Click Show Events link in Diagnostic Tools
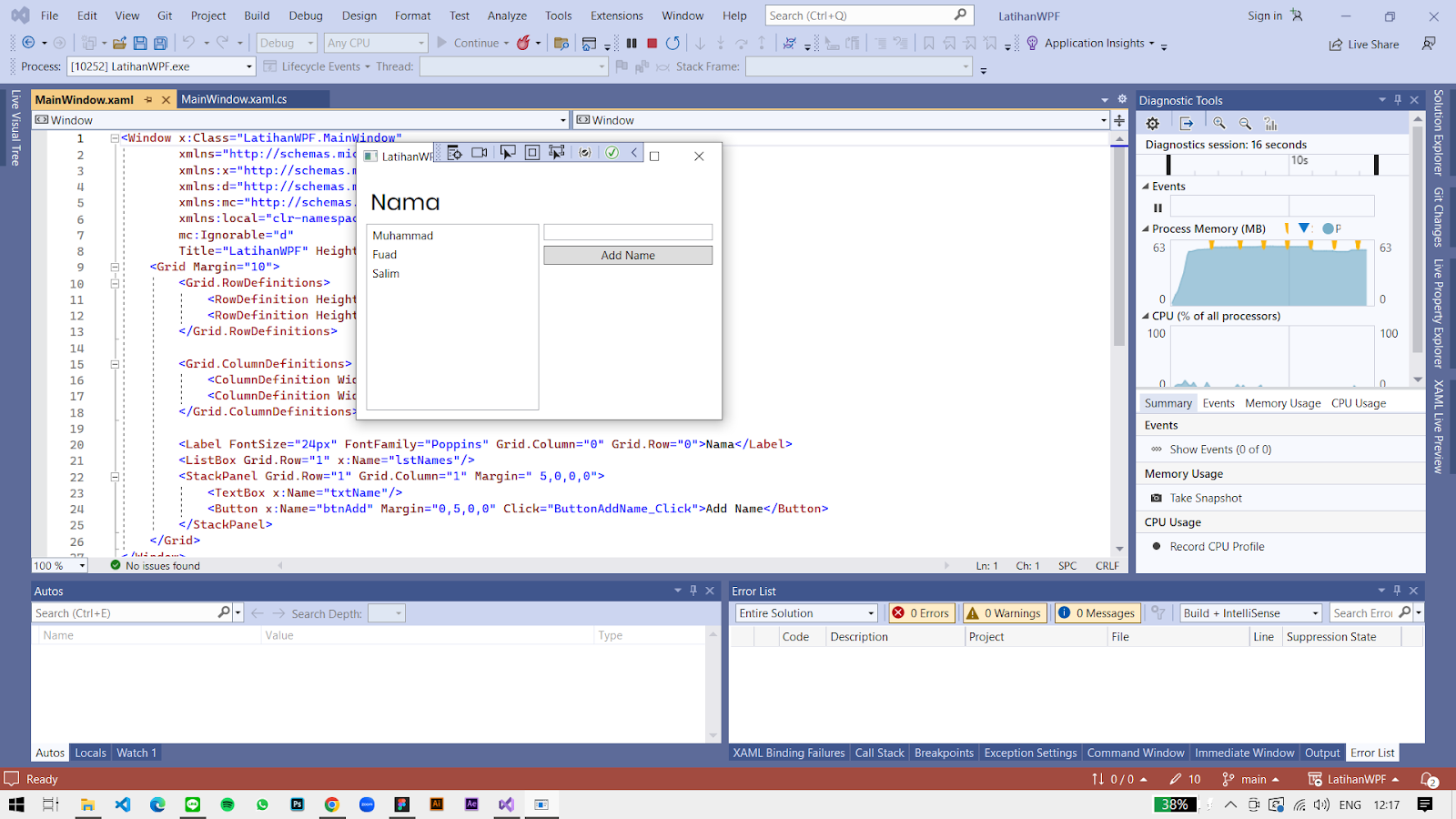This screenshot has width=1456, height=819. [x=1220, y=450]
